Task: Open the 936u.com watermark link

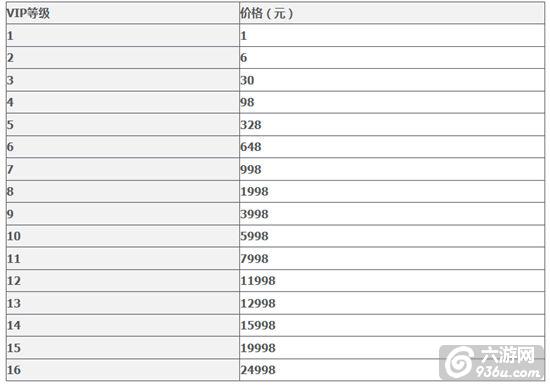Action: pos(508,372)
